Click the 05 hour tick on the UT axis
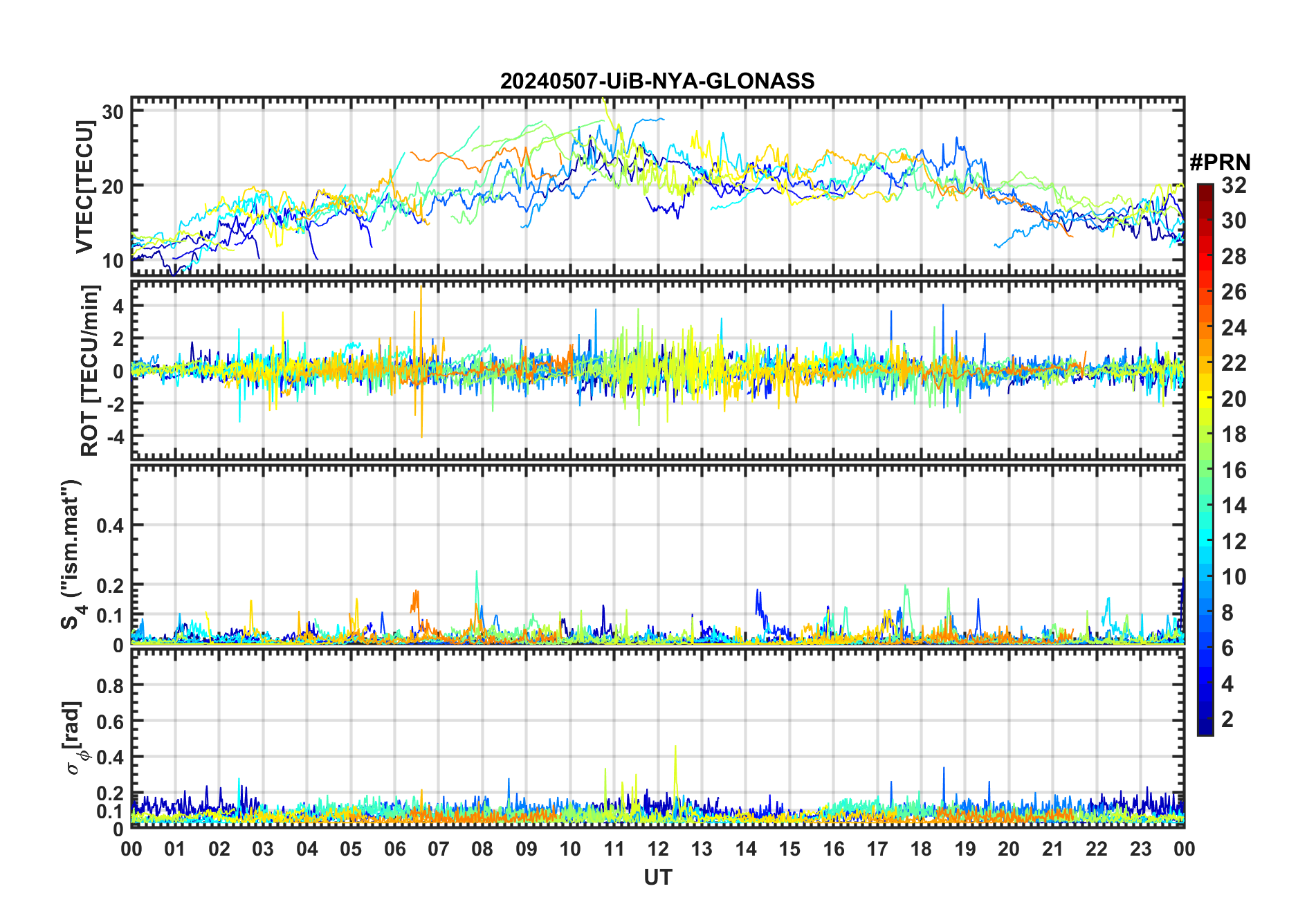The height and width of the screenshot is (920, 1316). click(x=351, y=849)
